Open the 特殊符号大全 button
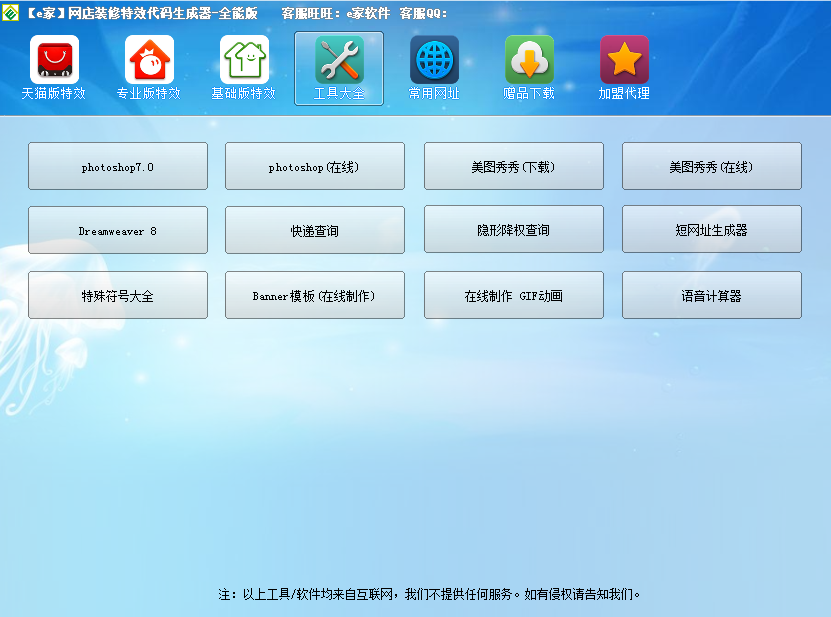 pyautogui.click(x=118, y=295)
